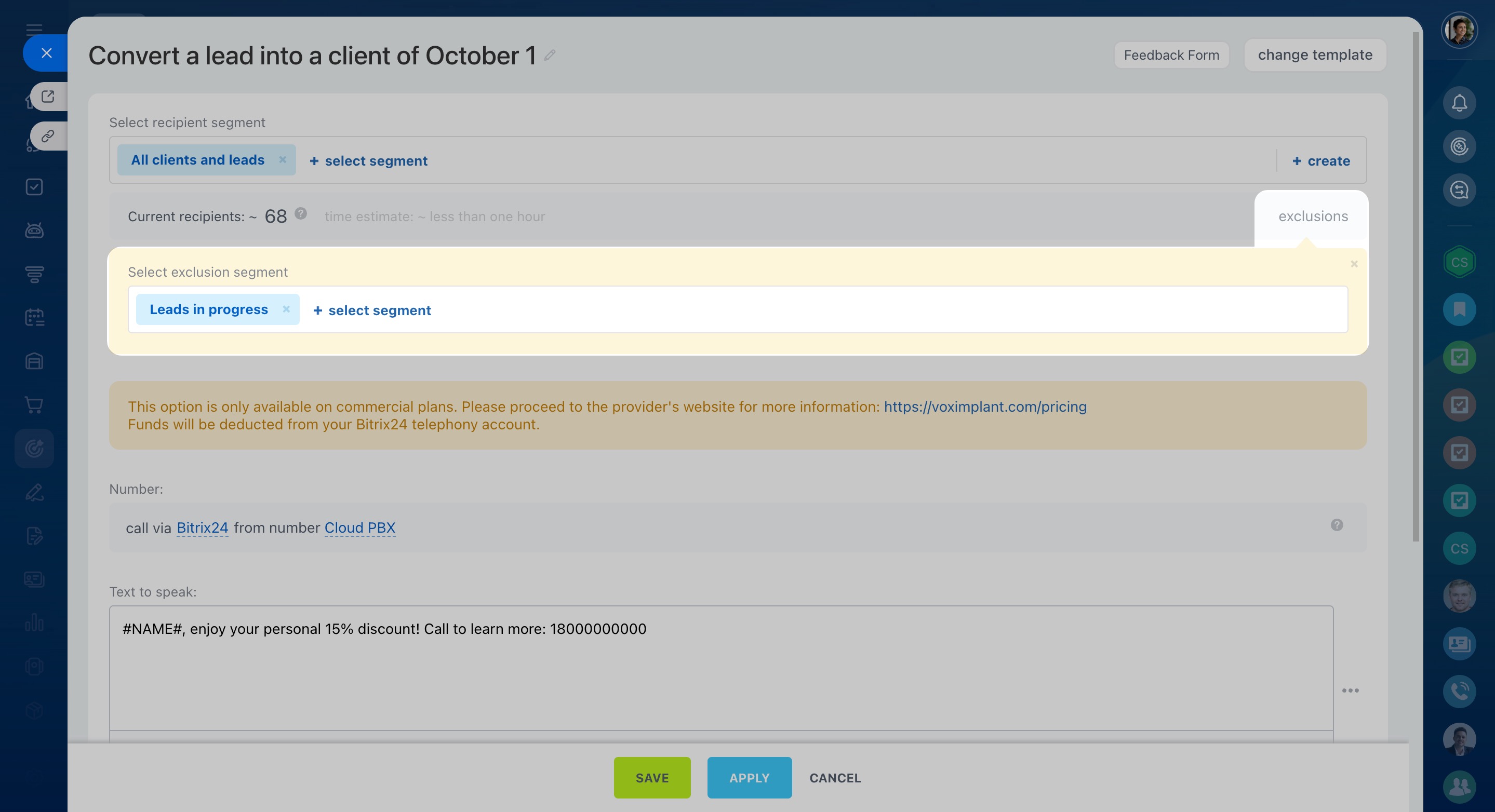
Task: Click inside the Text to speak field
Action: tap(719, 667)
